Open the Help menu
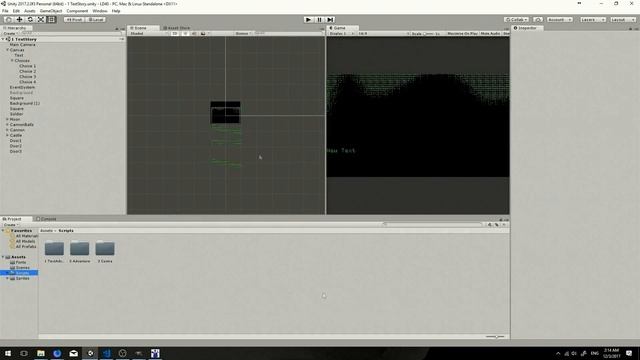 116,11
